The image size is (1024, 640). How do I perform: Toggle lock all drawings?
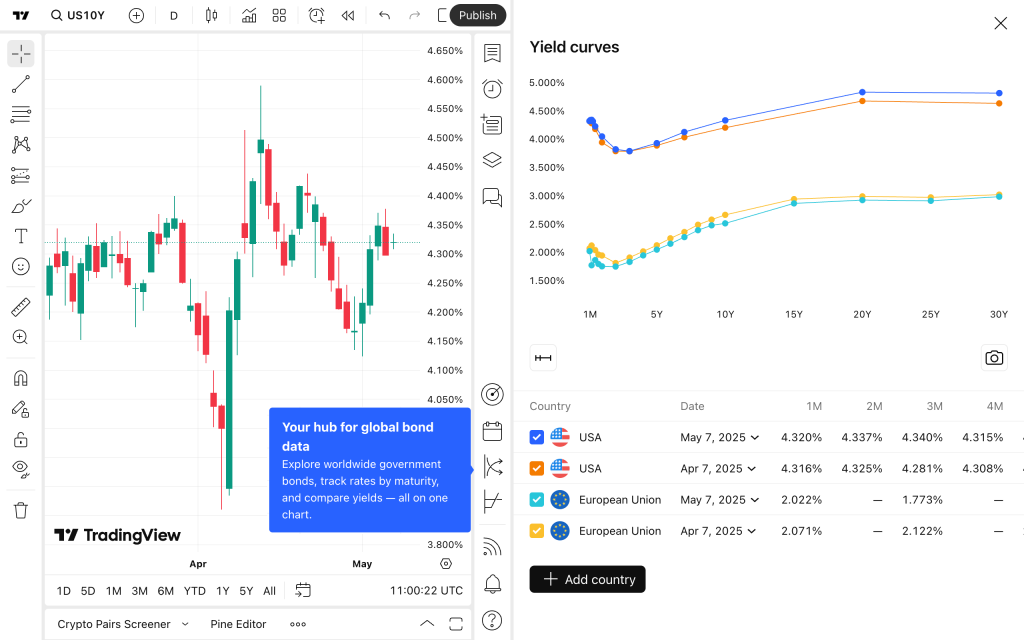21,440
